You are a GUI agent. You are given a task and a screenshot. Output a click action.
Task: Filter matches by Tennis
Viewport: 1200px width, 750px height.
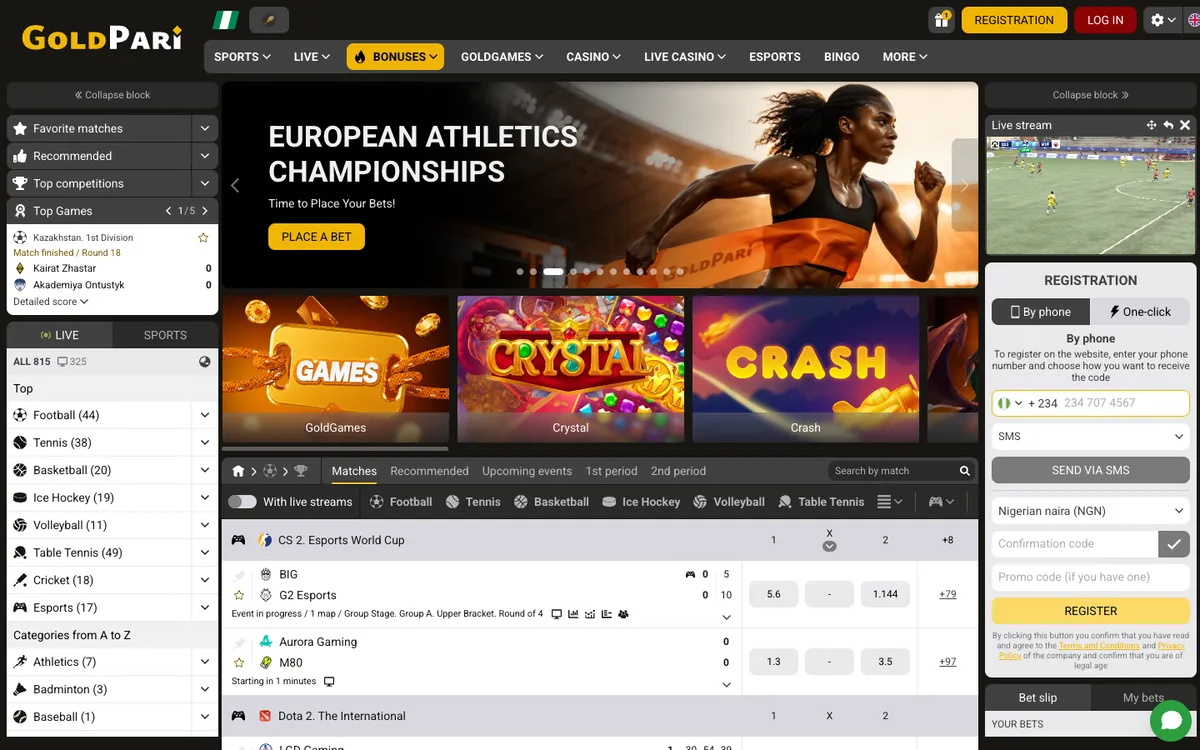(x=473, y=502)
